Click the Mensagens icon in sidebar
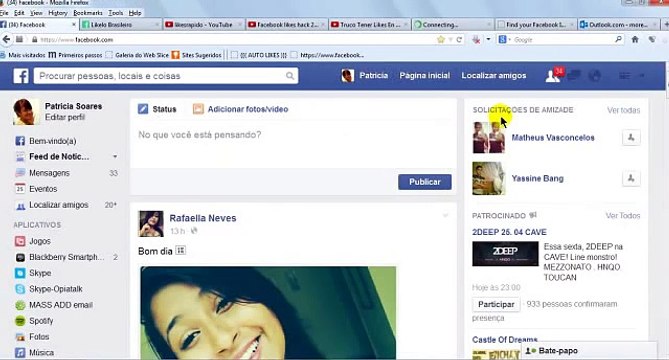Viewport: 669px width, 360px height. (x=20, y=173)
